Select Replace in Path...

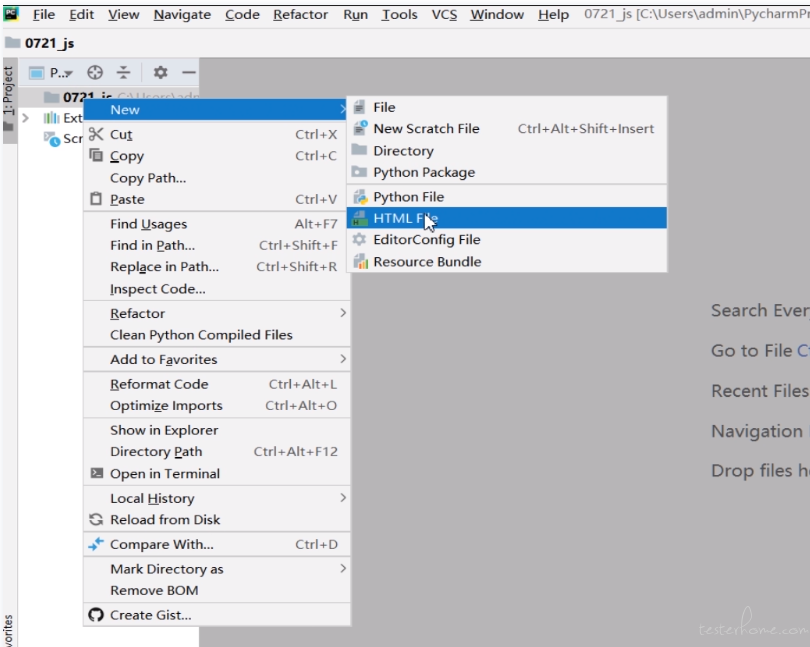pos(216,267)
